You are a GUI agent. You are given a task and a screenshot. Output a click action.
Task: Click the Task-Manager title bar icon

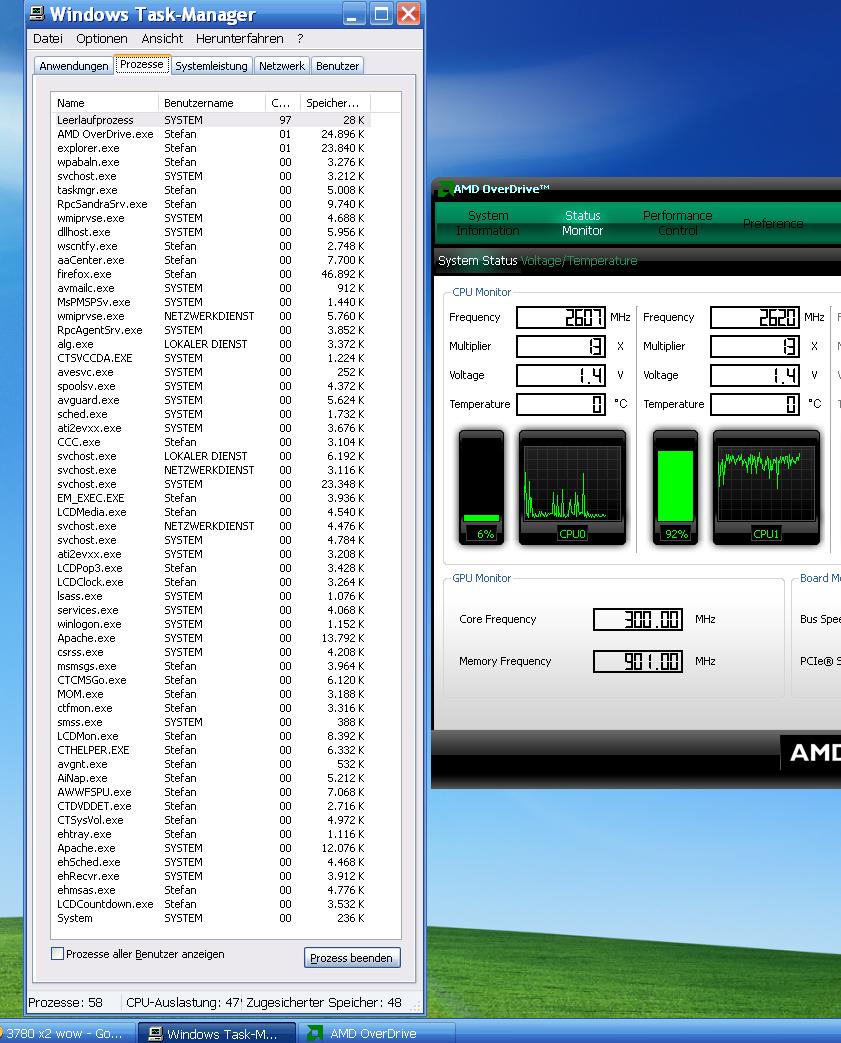click(x=37, y=13)
